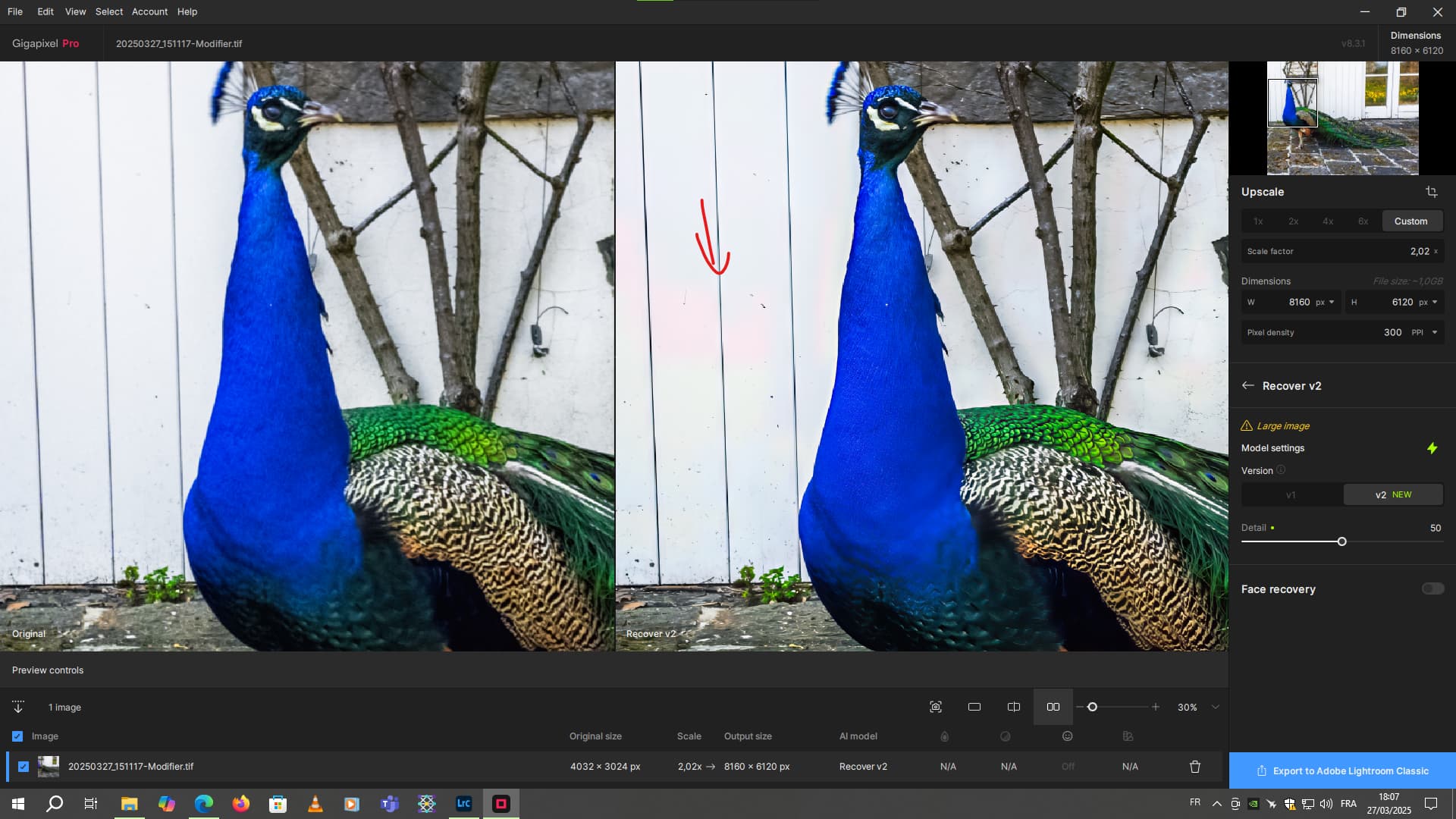This screenshot has height=819, width=1456.
Task: Open the width px unit dropdown
Action: (1326, 302)
